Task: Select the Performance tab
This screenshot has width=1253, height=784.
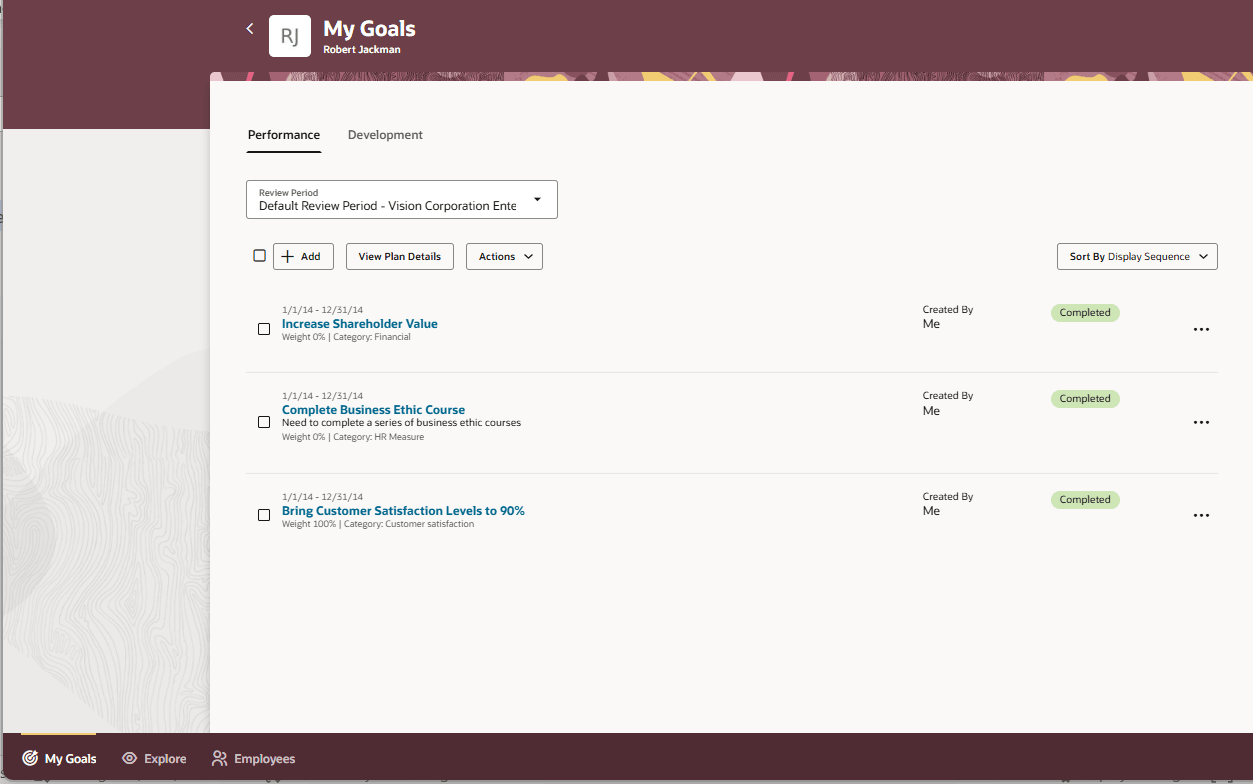Action: click(x=284, y=134)
